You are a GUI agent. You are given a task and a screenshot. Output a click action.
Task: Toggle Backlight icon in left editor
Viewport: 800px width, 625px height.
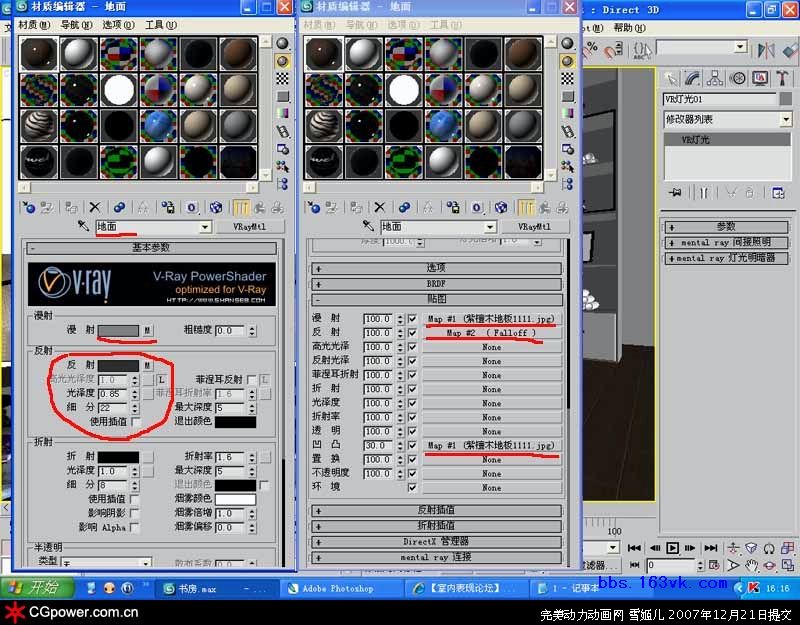(283, 61)
